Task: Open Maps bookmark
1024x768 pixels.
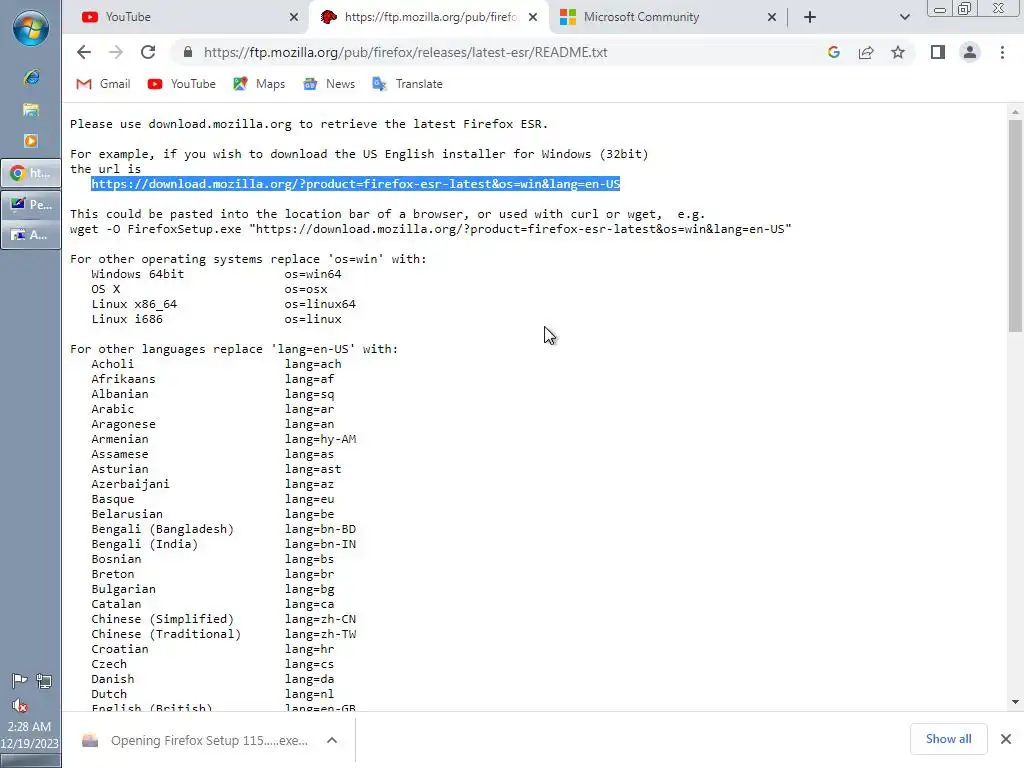Action: click(259, 84)
